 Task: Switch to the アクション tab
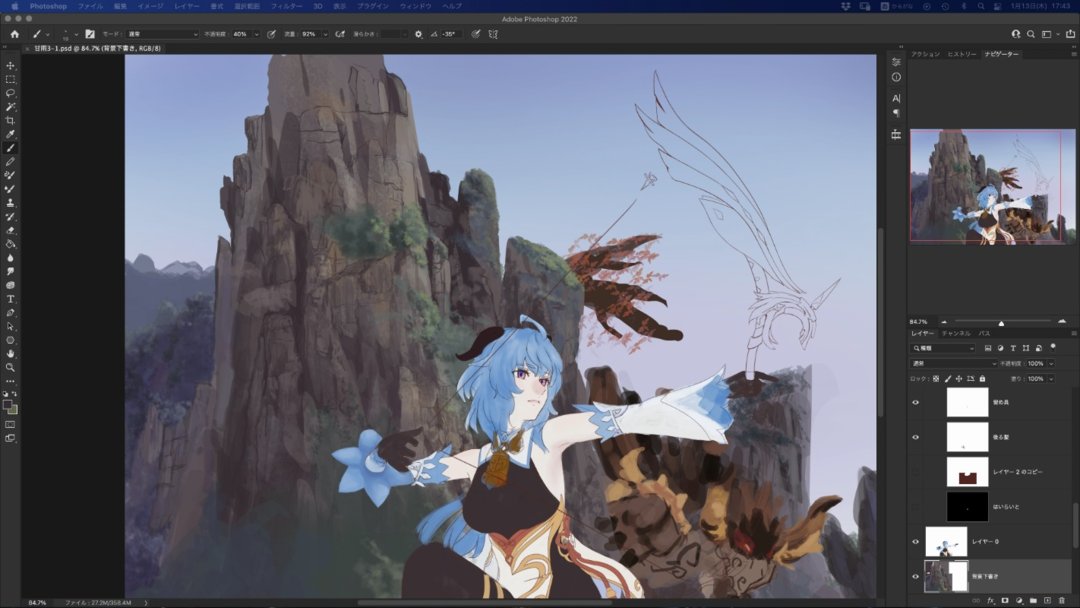tap(925, 54)
